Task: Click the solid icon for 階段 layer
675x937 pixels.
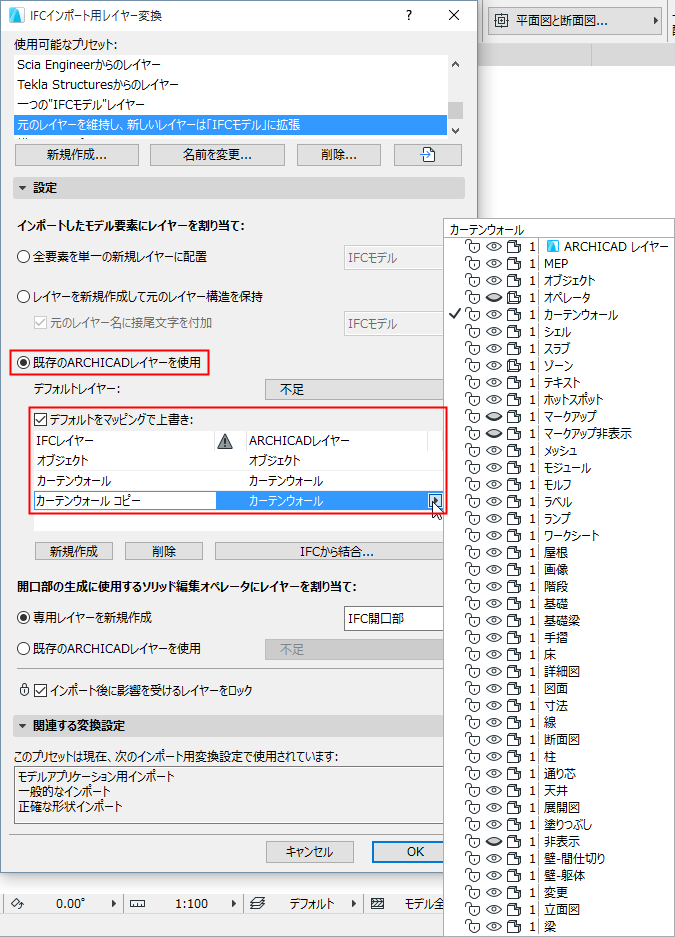Action: click(x=514, y=586)
